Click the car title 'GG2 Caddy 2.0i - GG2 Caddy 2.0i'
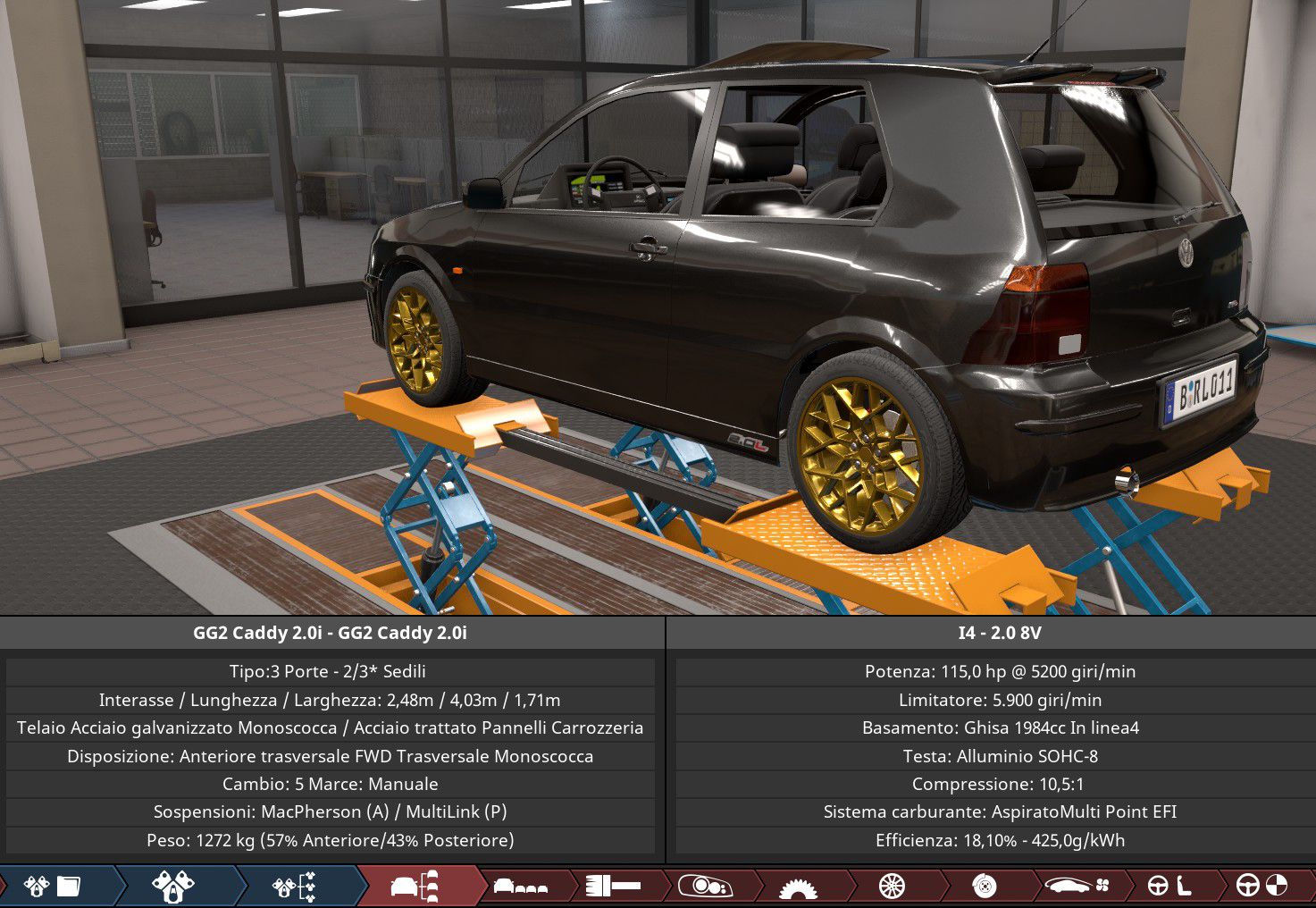The width and height of the screenshot is (1316, 908). (x=330, y=633)
